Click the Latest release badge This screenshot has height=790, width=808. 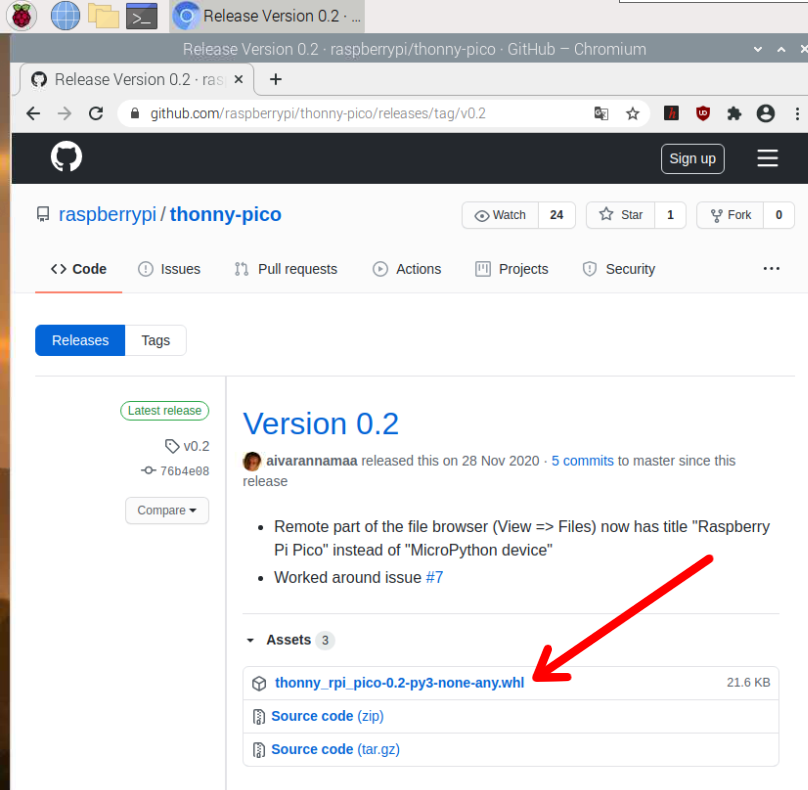[164, 411]
